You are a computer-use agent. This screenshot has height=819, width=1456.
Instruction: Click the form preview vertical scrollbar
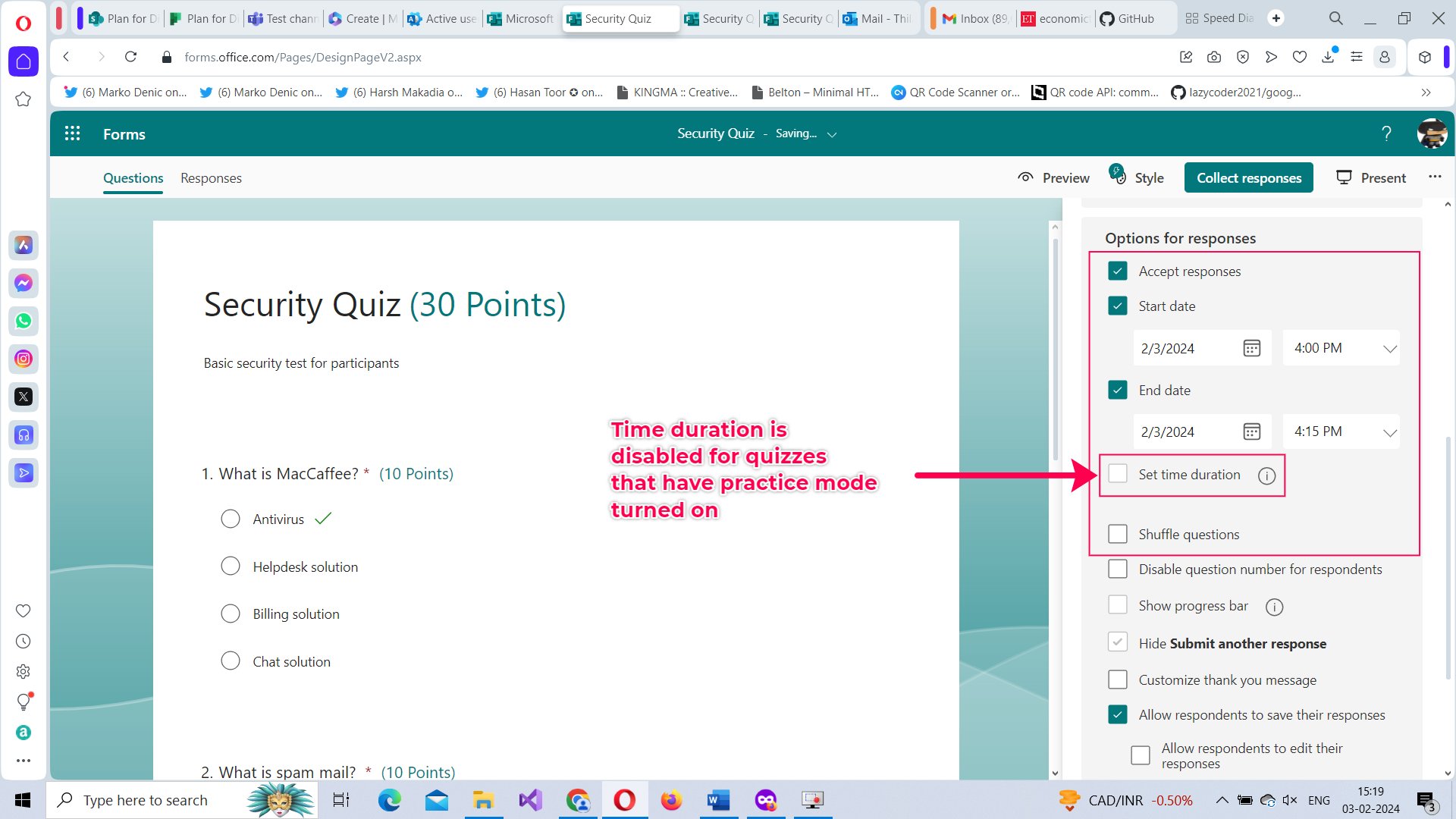pos(1055,349)
